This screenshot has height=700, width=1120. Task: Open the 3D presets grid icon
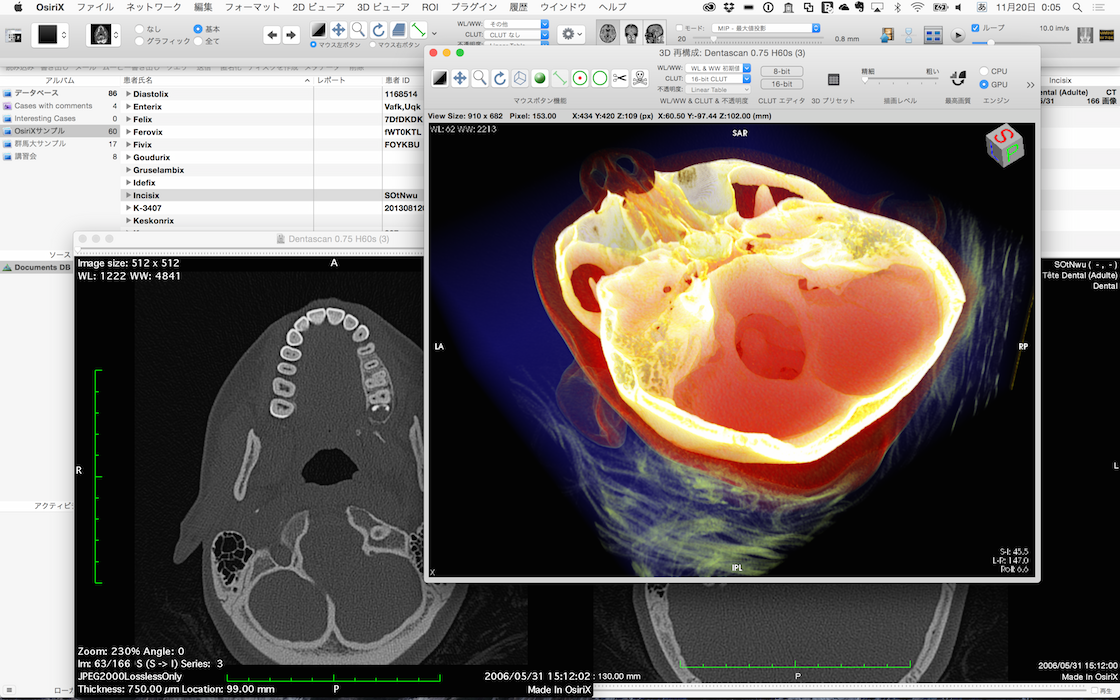coord(833,79)
